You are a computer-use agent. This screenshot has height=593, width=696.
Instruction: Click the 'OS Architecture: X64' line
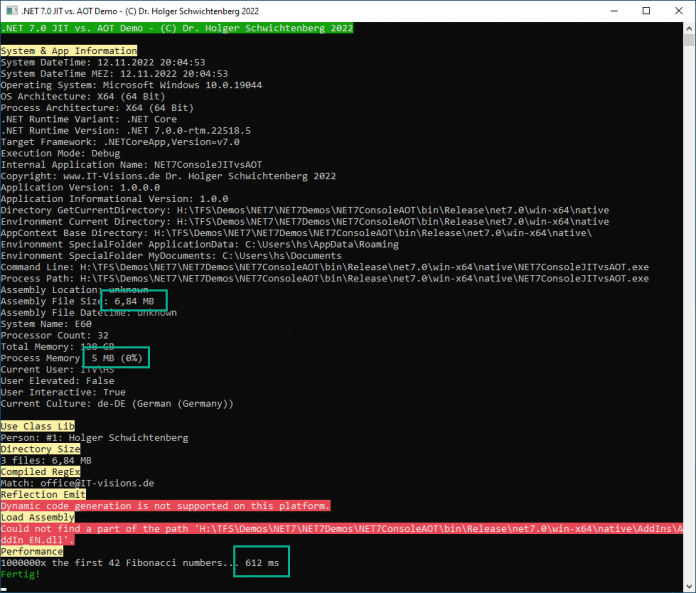(83, 96)
